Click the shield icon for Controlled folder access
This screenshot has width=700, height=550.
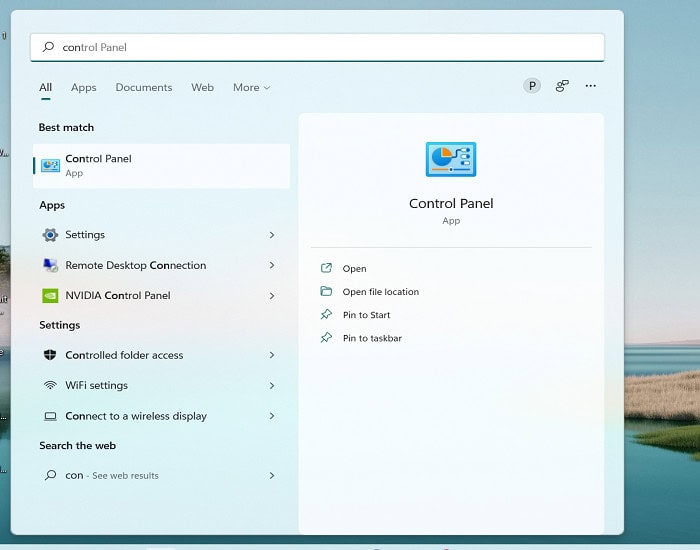point(50,355)
